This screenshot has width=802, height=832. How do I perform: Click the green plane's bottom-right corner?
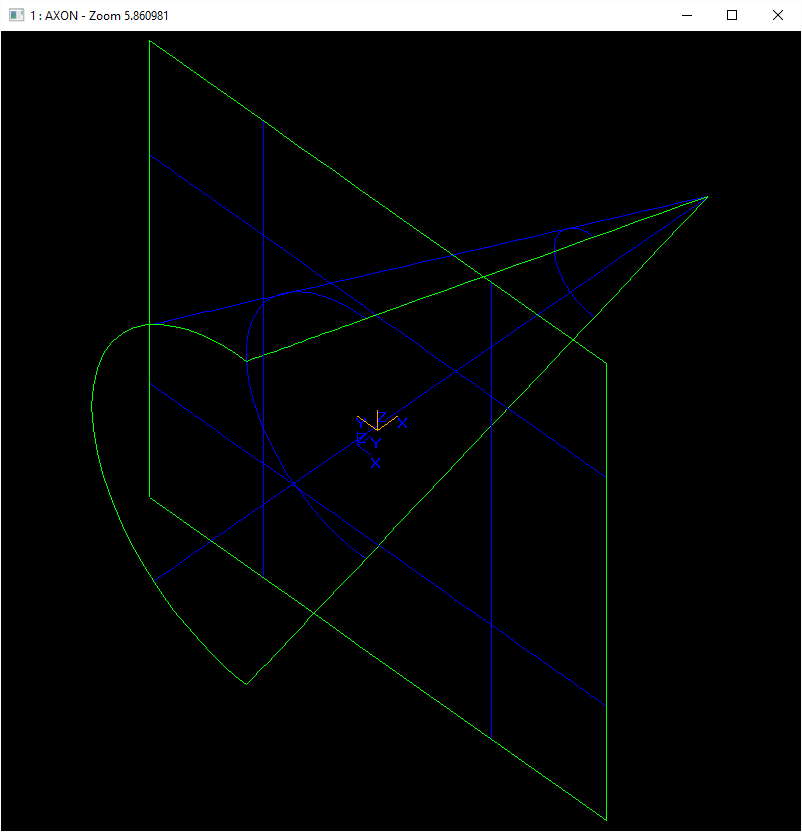click(x=606, y=820)
